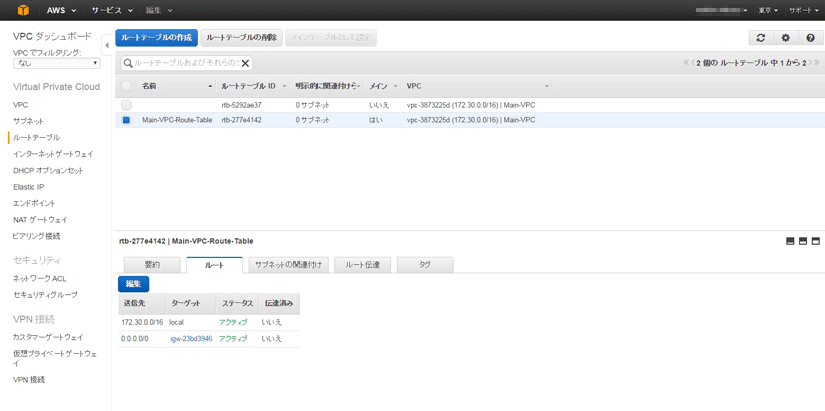
Task: Expand the サービス menu in top bar
Action: (x=111, y=10)
